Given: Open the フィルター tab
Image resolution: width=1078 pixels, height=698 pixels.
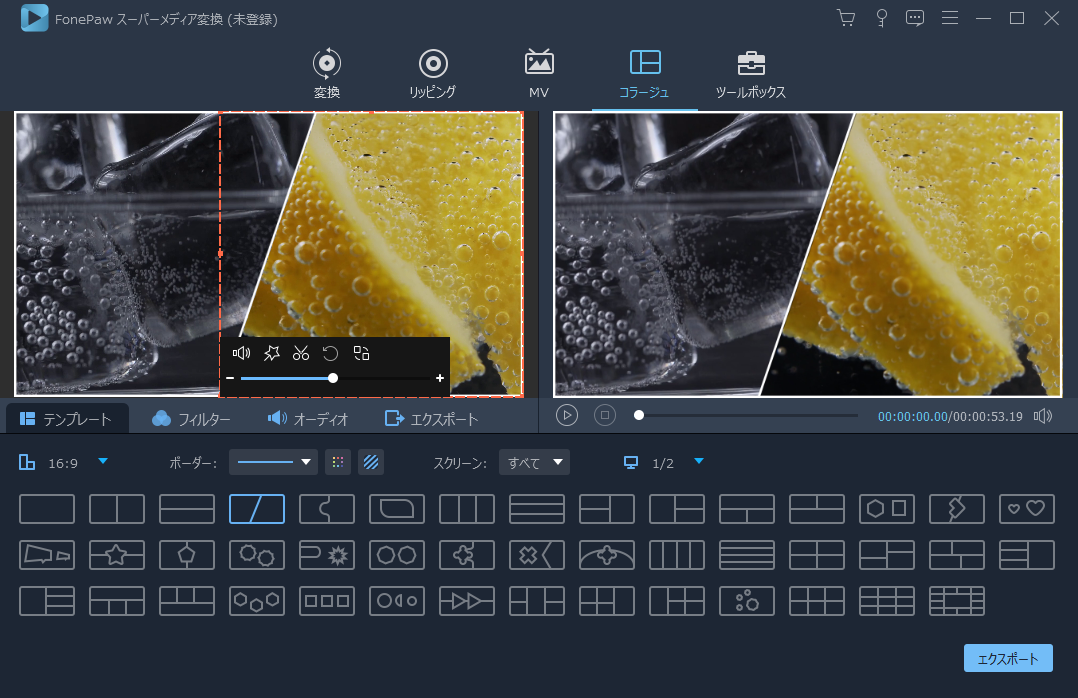Looking at the screenshot, I should pos(191,419).
